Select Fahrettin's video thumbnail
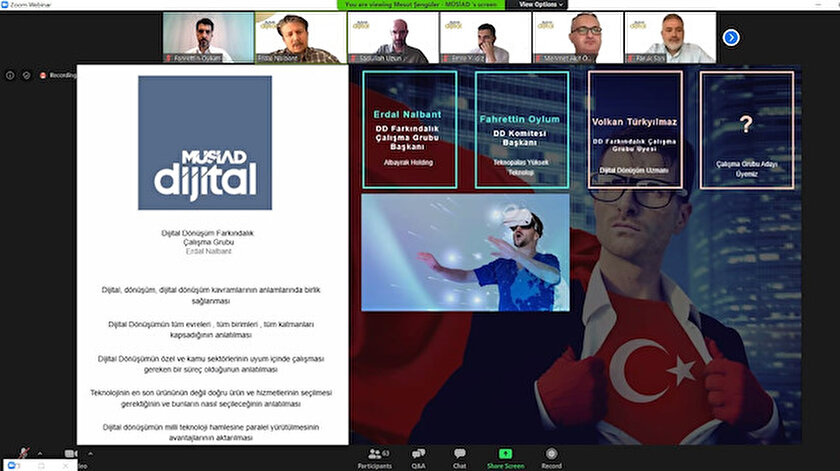Viewport: 840px width, 471px height. 208,38
